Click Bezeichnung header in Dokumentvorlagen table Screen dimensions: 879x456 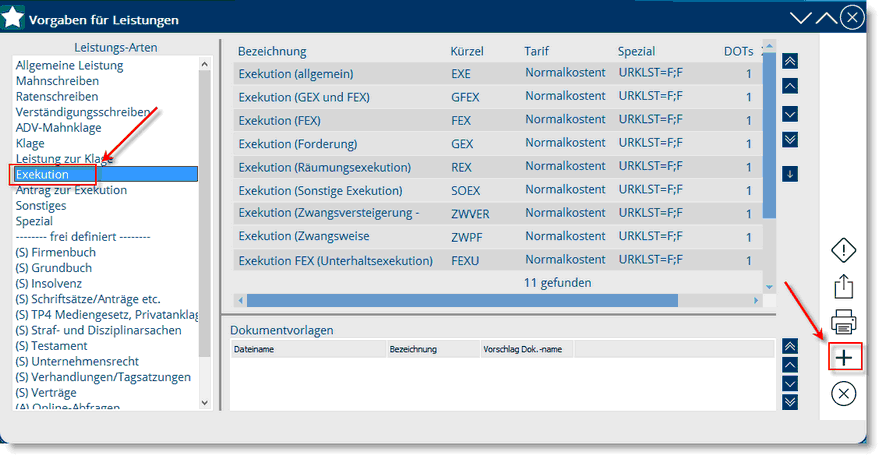click(x=433, y=349)
